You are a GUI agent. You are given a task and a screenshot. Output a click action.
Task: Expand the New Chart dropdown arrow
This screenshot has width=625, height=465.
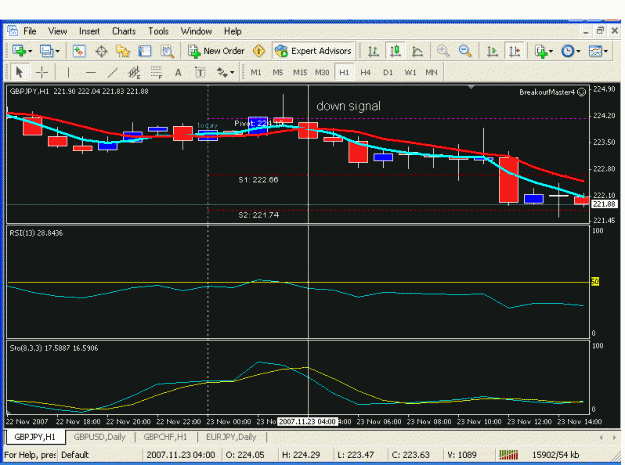(x=30, y=51)
